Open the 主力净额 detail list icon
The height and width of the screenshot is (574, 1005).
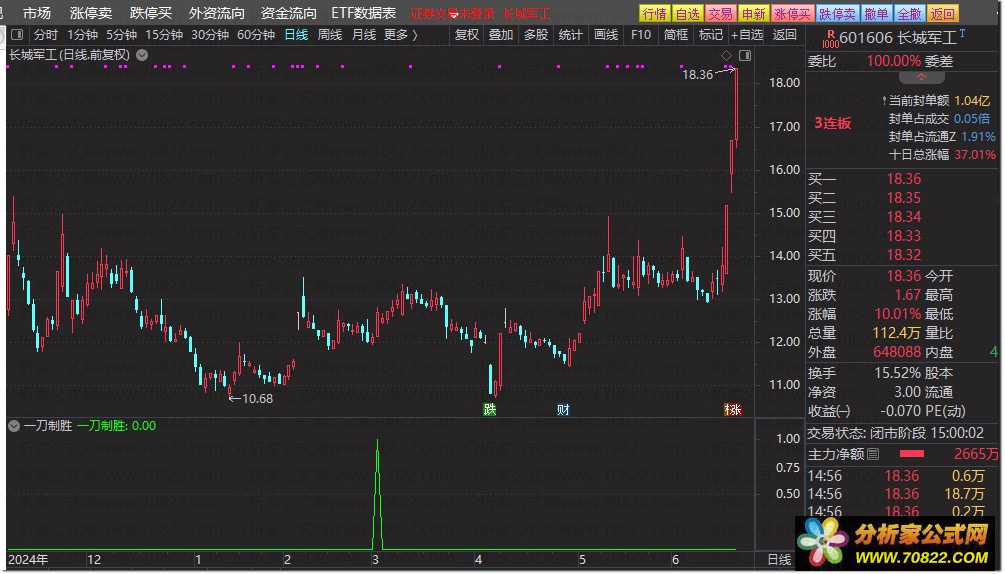coord(873,454)
